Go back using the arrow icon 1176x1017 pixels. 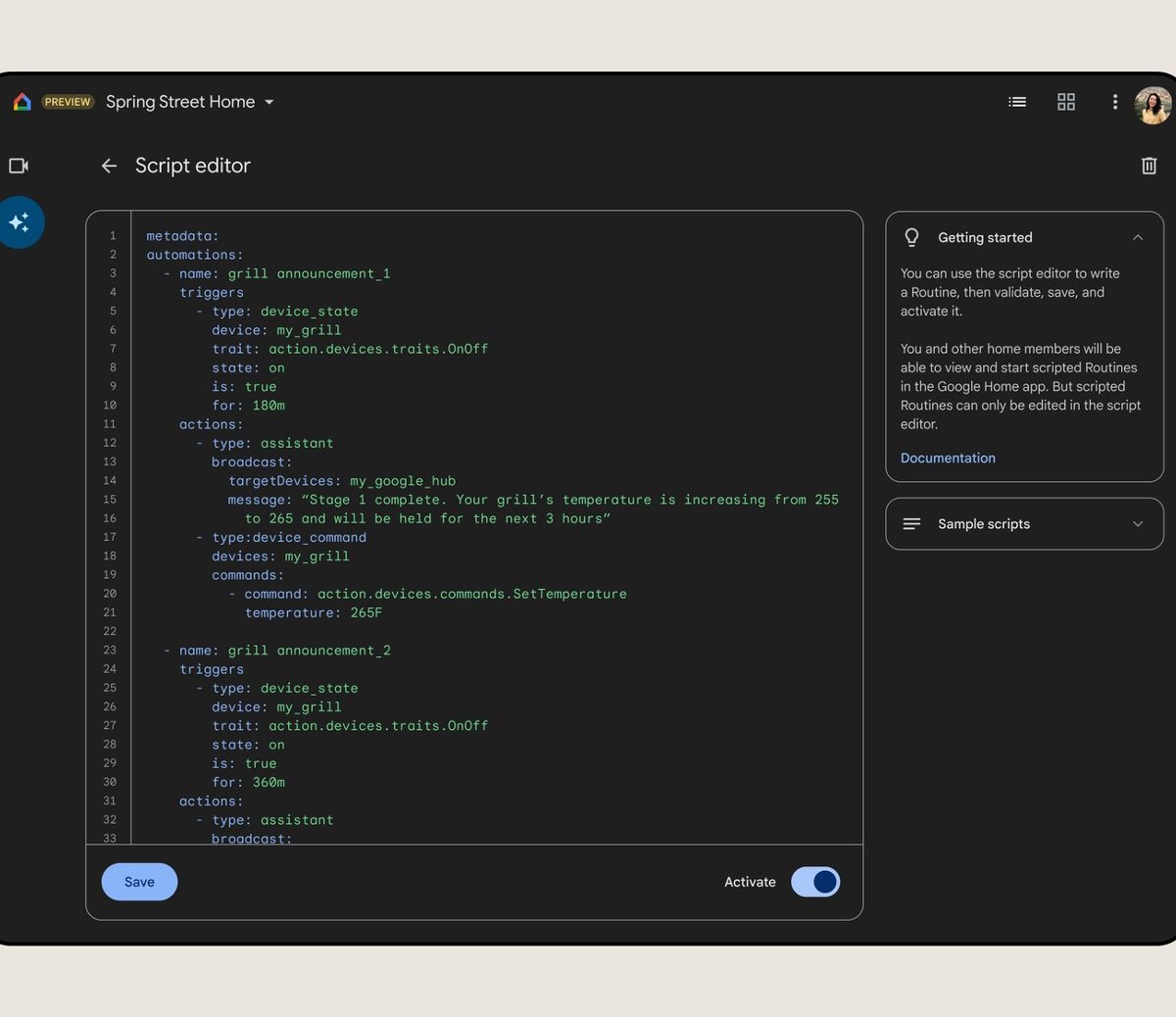[x=109, y=167]
